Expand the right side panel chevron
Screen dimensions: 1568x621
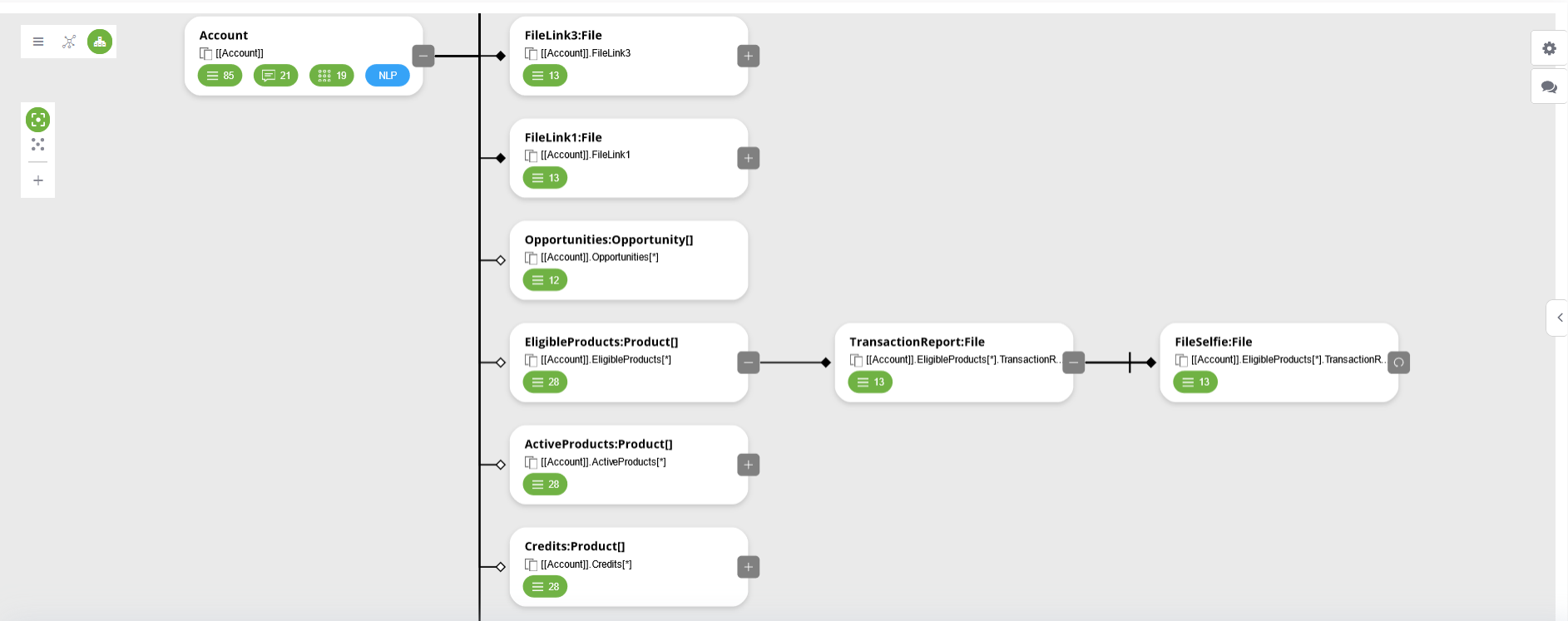pyautogui.click(x=1558, y=318)
